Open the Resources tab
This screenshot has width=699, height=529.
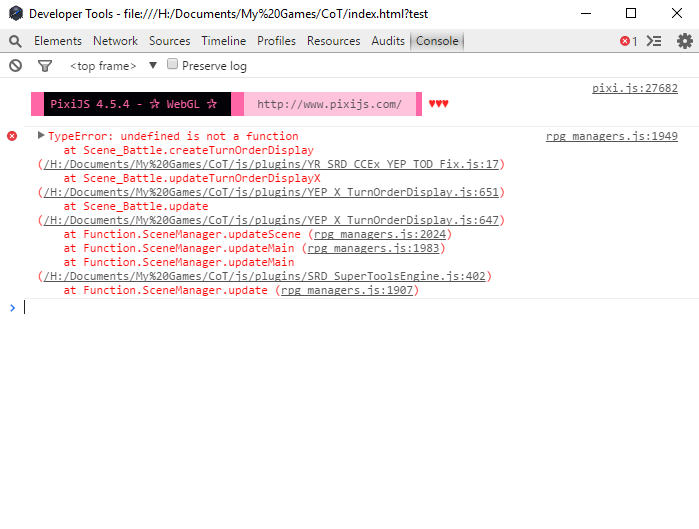[x=333, y=41]
